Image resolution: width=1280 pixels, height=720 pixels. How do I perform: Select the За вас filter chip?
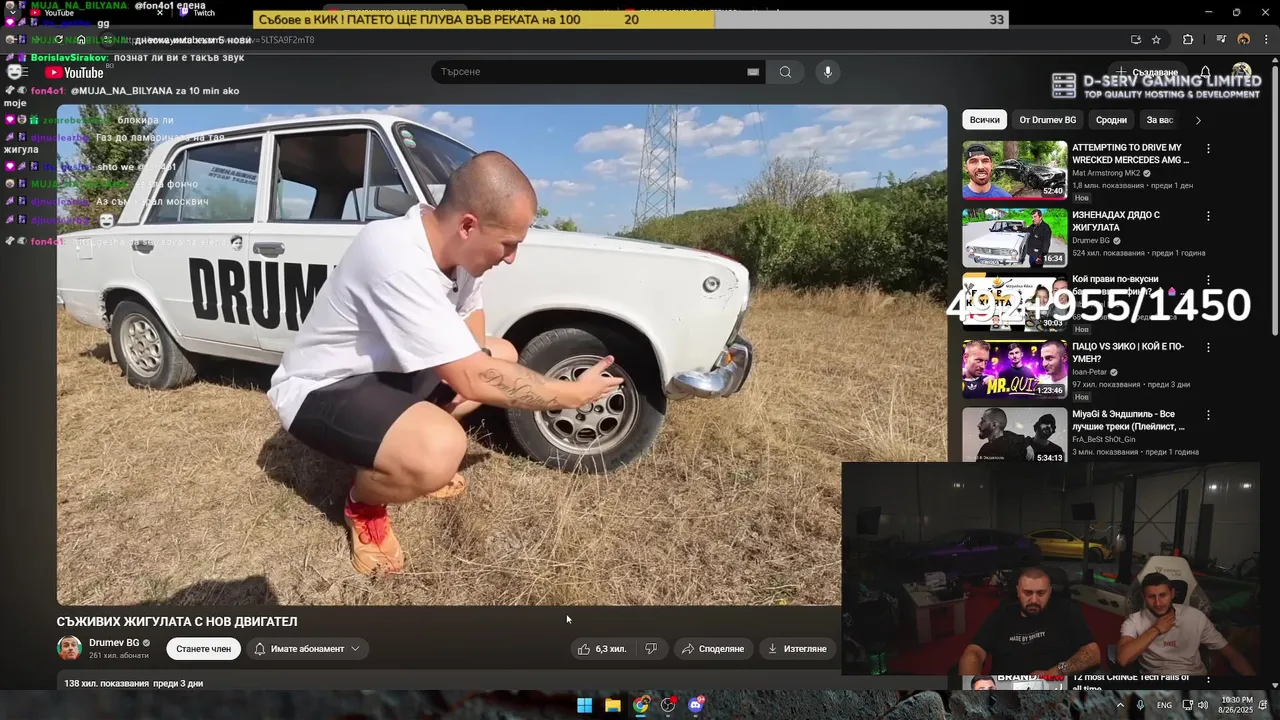tap(1159, 120)
